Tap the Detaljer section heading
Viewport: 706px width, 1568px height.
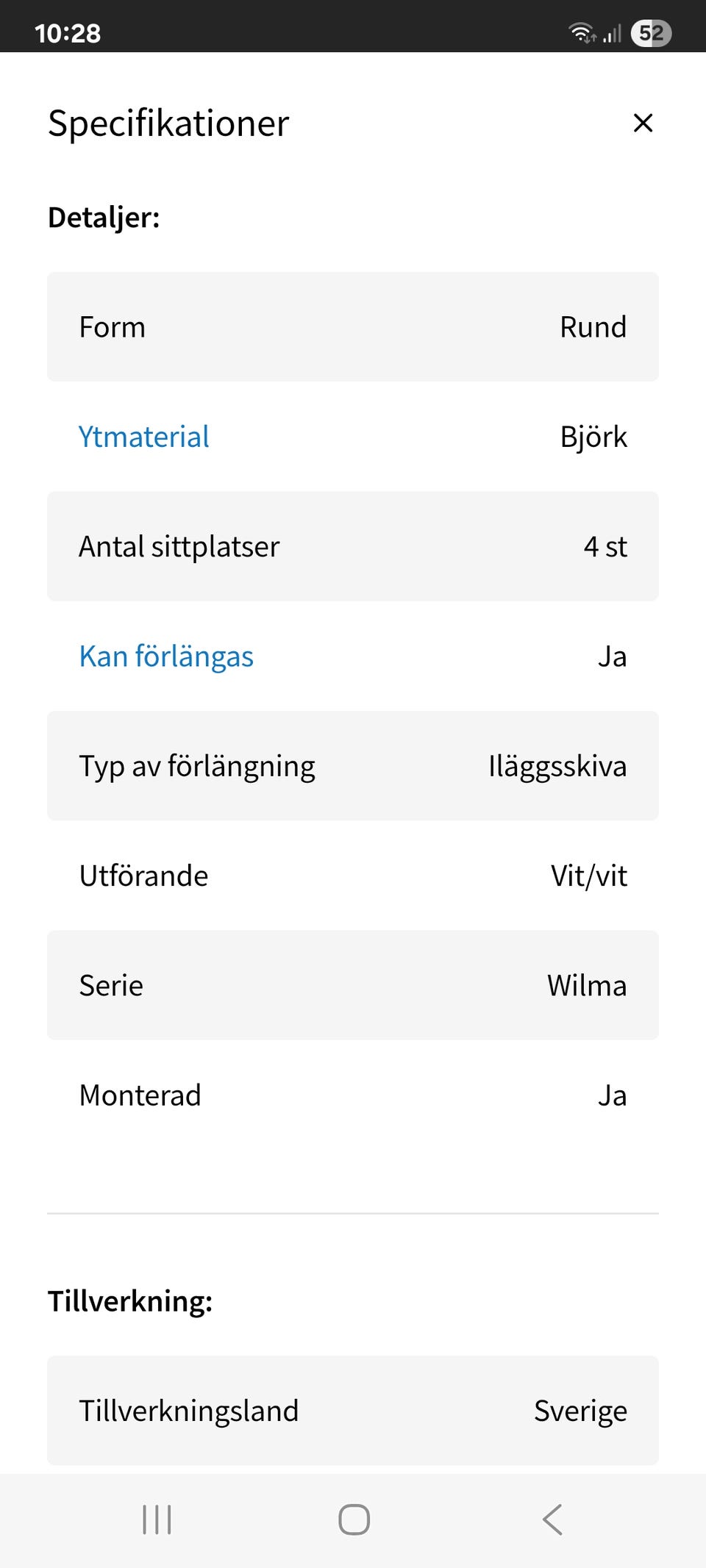104,218
